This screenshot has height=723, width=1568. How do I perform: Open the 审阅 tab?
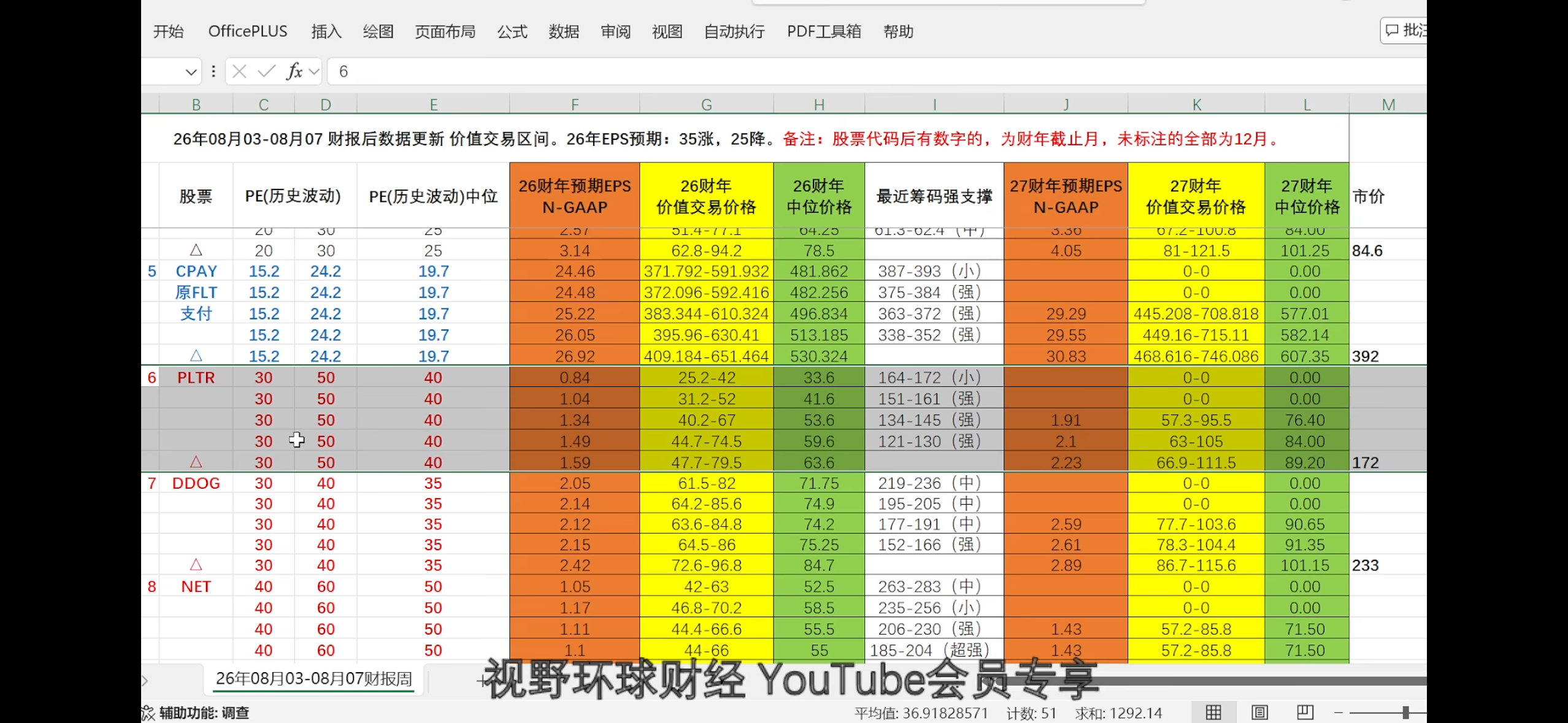[615, 31]
